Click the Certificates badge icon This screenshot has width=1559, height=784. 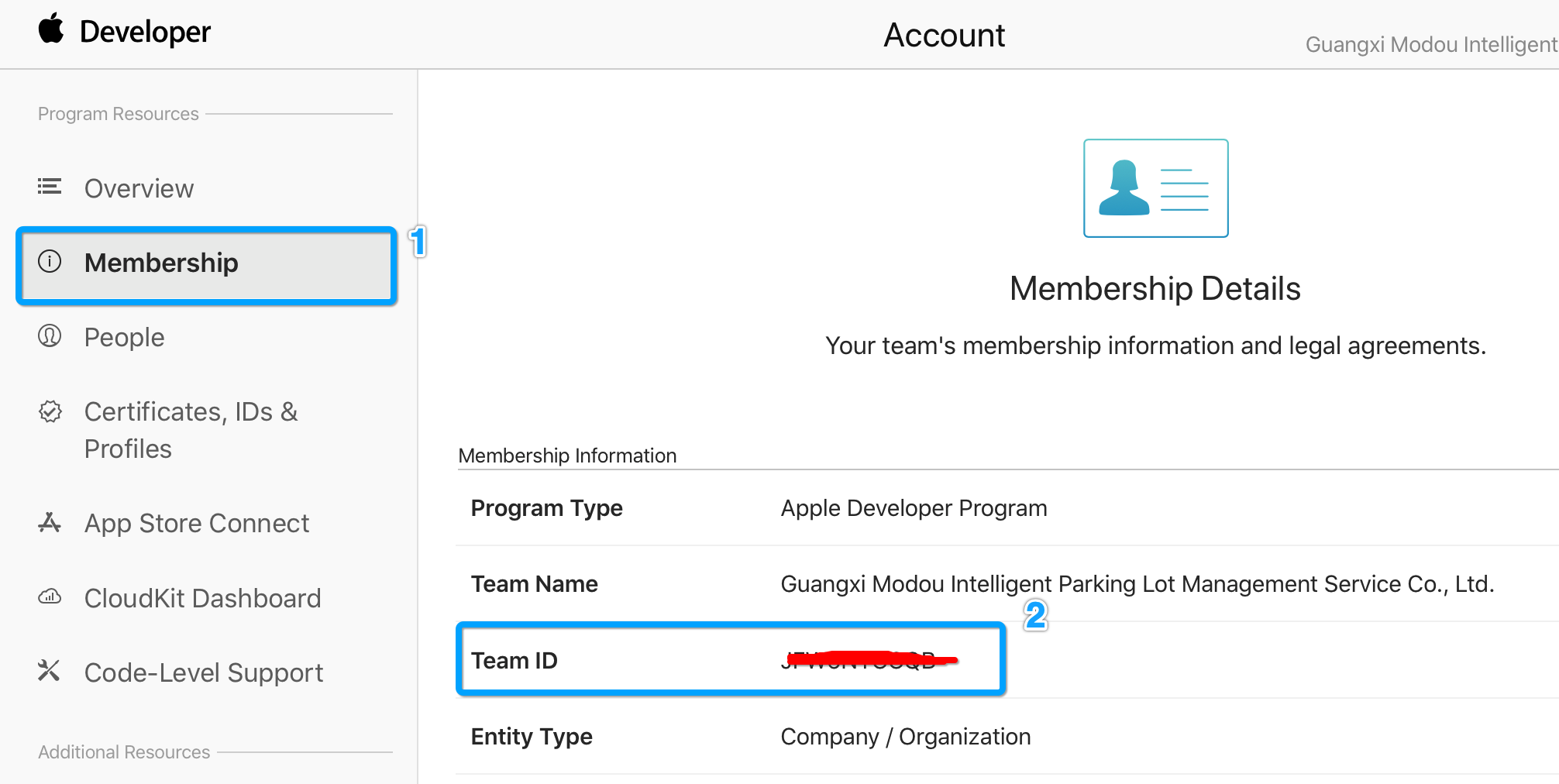point(50,411)
